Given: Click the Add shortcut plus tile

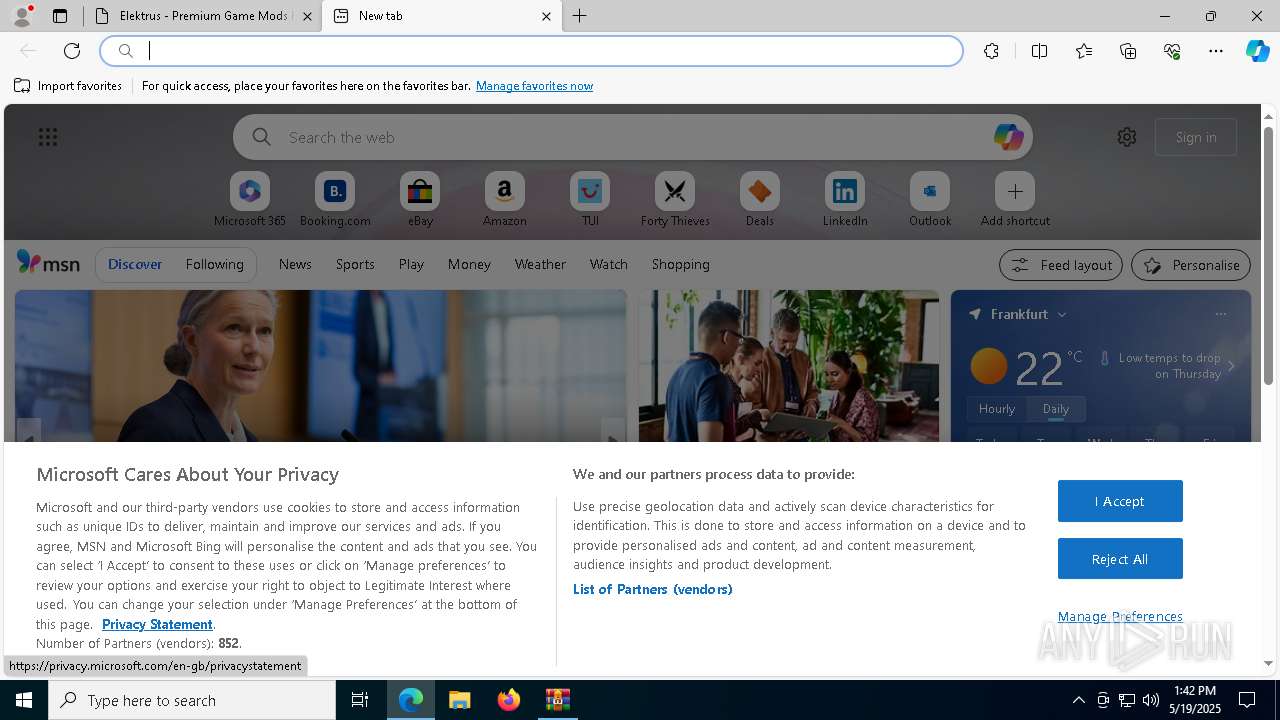Looking at the screenshot, I should tap(1015, 199).
